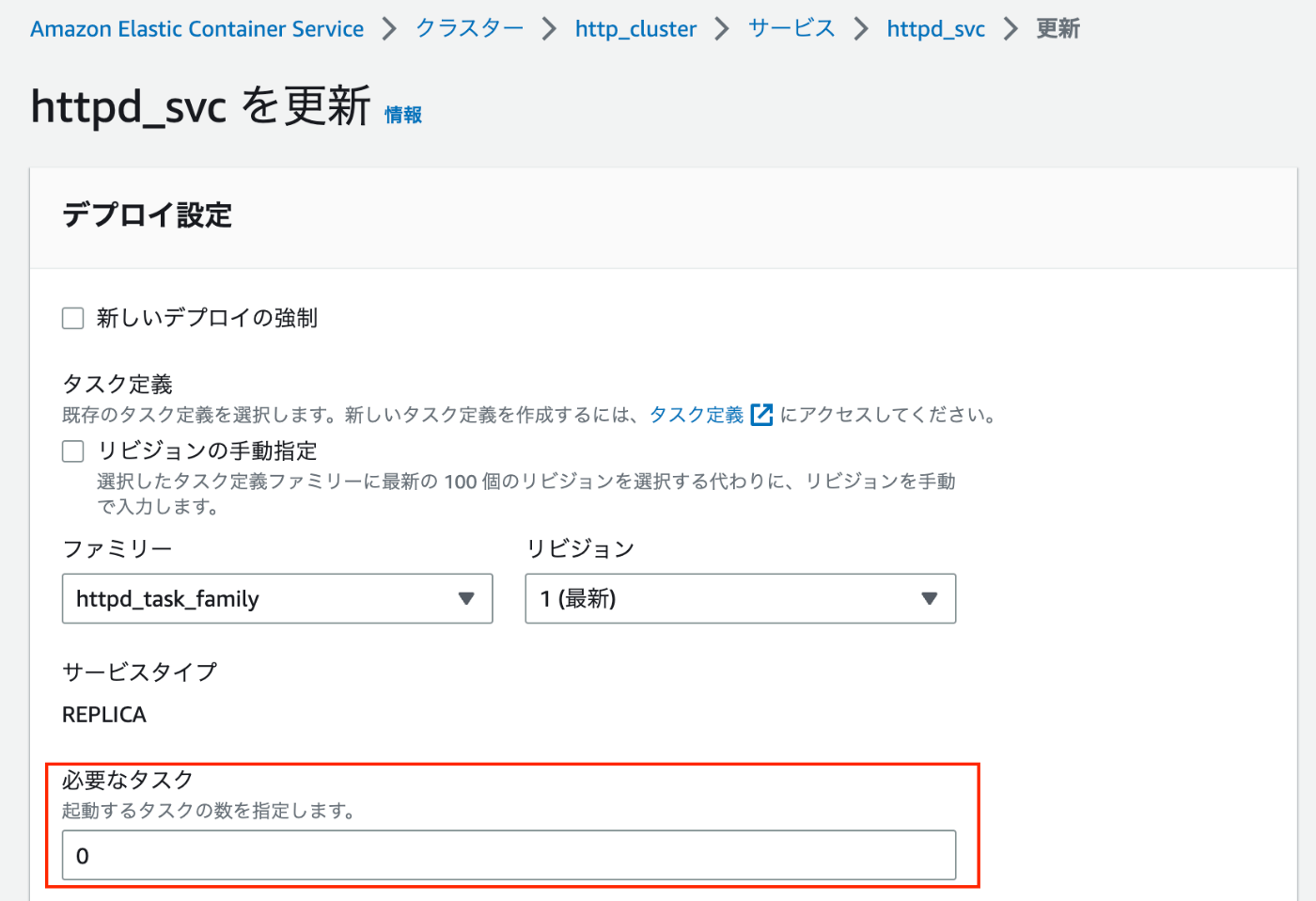Click the external link icon after タスク定義
Image resolution: width=1316 pixels, height=901 pixels.
coord(761,415)
